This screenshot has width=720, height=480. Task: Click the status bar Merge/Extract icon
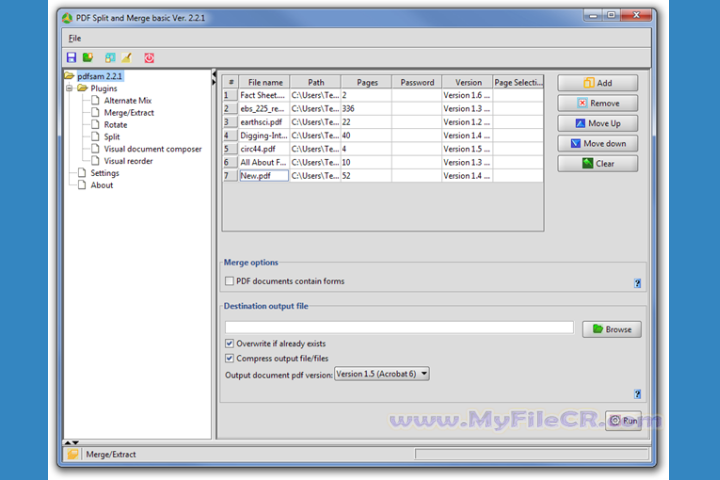(73, 454)
